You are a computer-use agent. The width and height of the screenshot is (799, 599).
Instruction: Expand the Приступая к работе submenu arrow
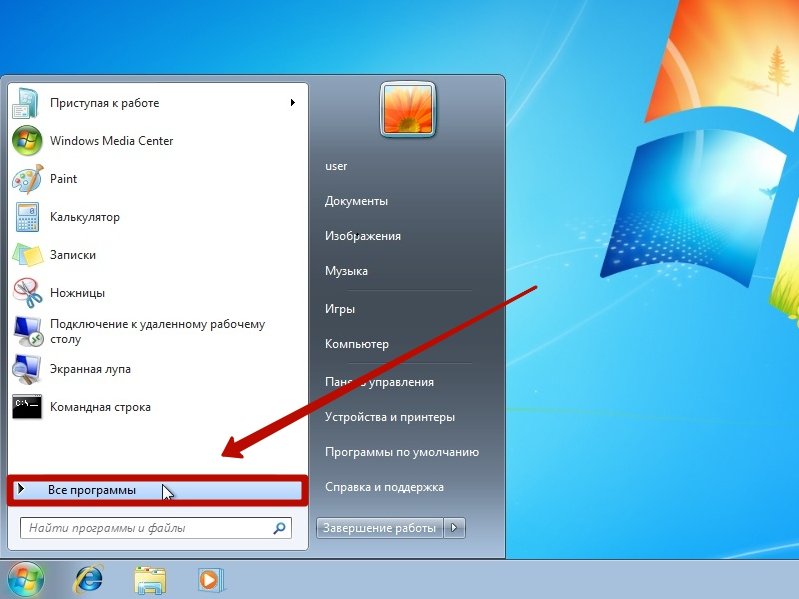tap(292, 103)
